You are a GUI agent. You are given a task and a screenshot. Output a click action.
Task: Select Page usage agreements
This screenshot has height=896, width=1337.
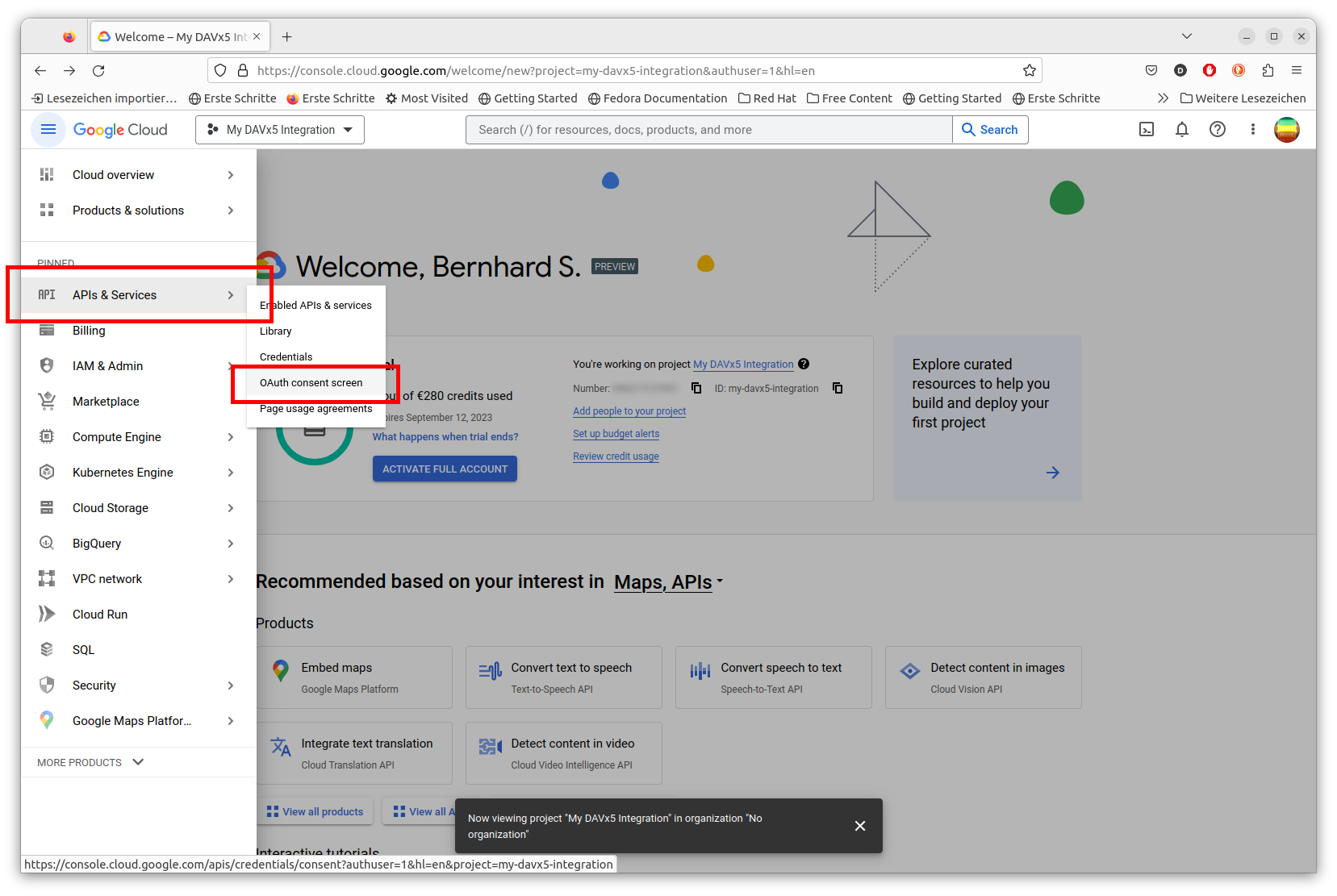tap(315, 409)
